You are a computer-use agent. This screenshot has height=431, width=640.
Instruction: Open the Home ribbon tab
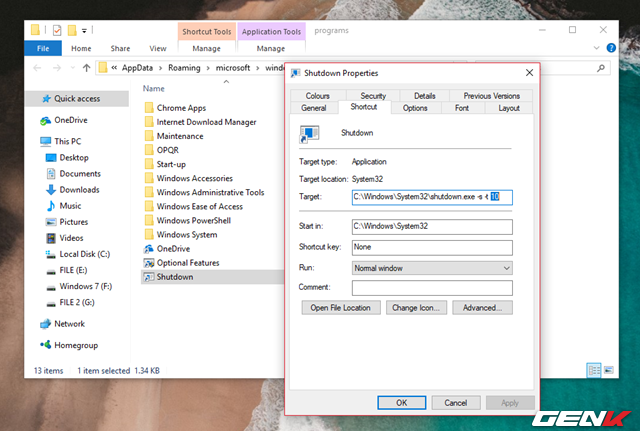click(81, 48)
